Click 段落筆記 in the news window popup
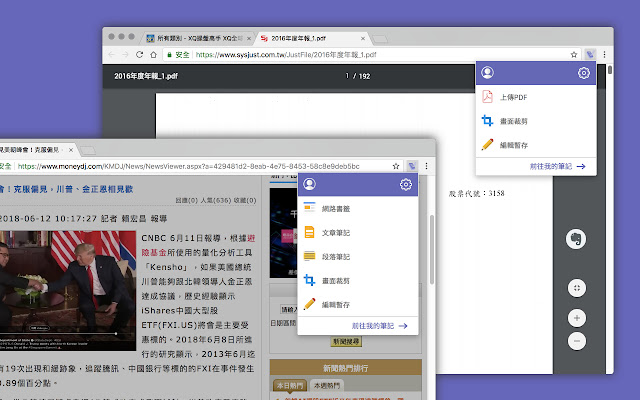640x400 pixels. 336,257
